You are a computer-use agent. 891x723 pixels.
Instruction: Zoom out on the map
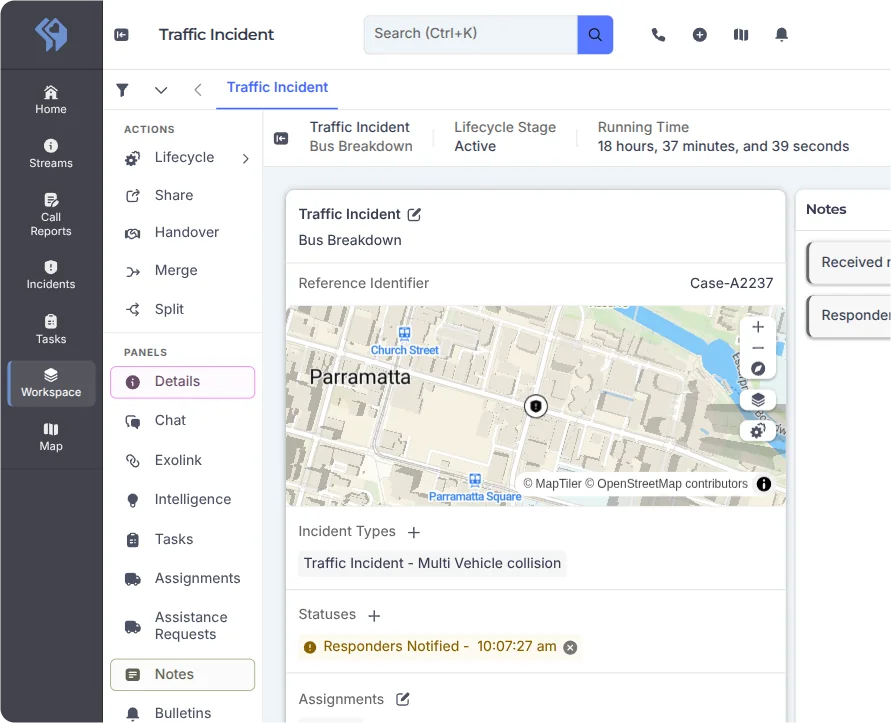(x=757, y=348)
